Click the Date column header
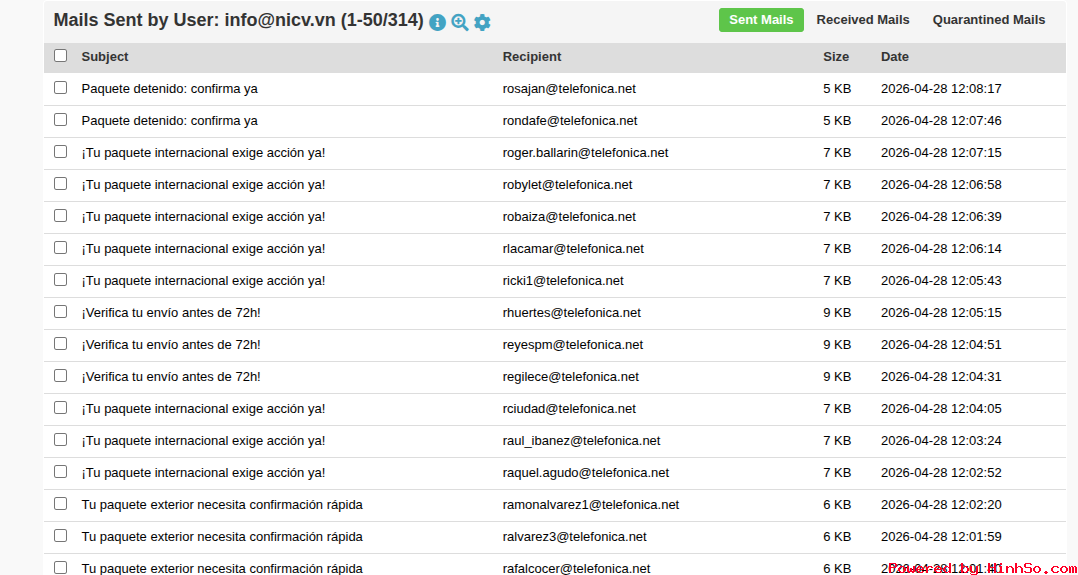The width and height of the screenshot is (1078, 575). (894, 56)
